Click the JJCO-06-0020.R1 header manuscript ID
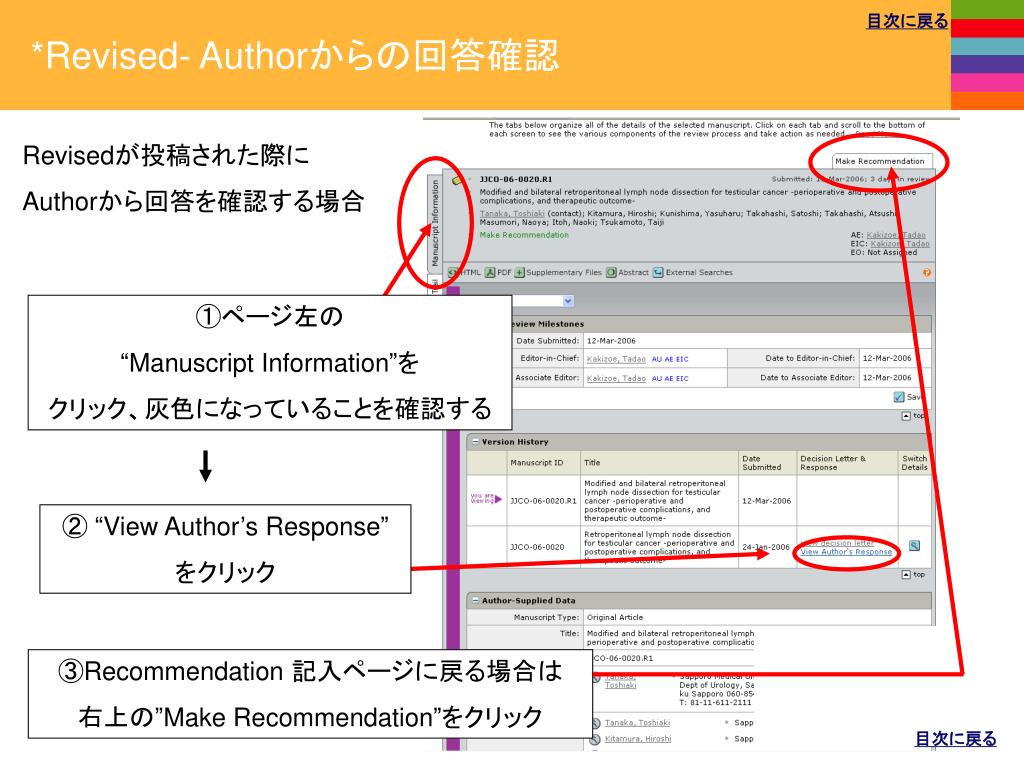This screenshot has width=1024, height=768. [516, 179]
